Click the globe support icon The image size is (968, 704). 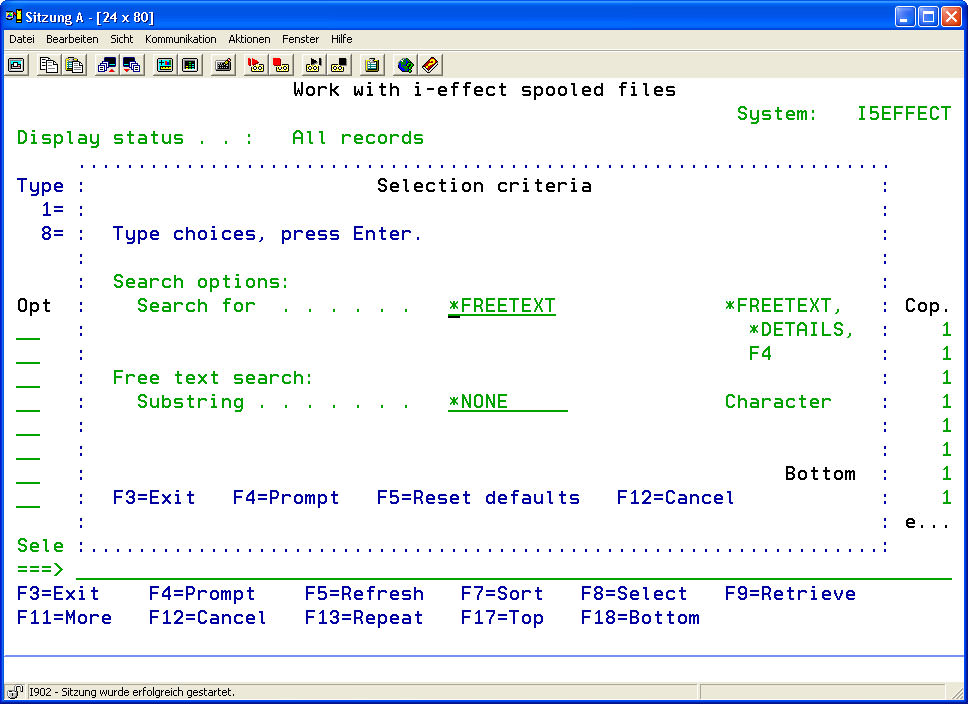[405, 65]
